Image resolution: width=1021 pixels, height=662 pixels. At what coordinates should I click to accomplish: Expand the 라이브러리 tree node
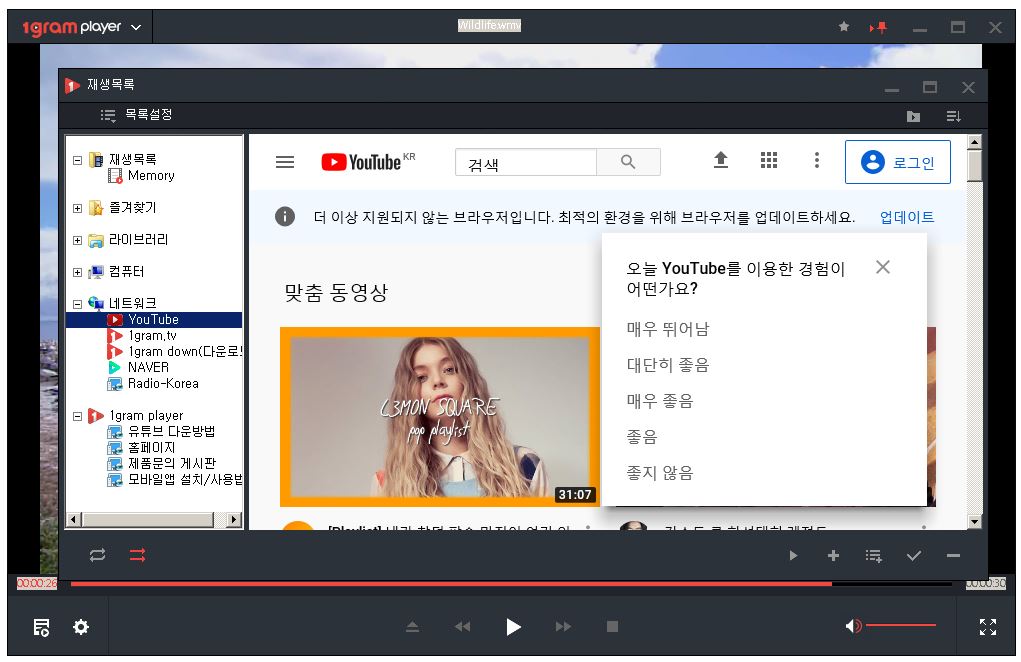click(77, 240)
